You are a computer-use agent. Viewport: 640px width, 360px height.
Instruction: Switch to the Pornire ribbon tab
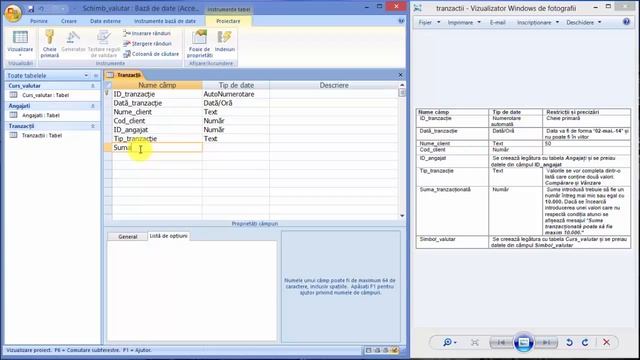pyautogui.click(x=39, y=21)
